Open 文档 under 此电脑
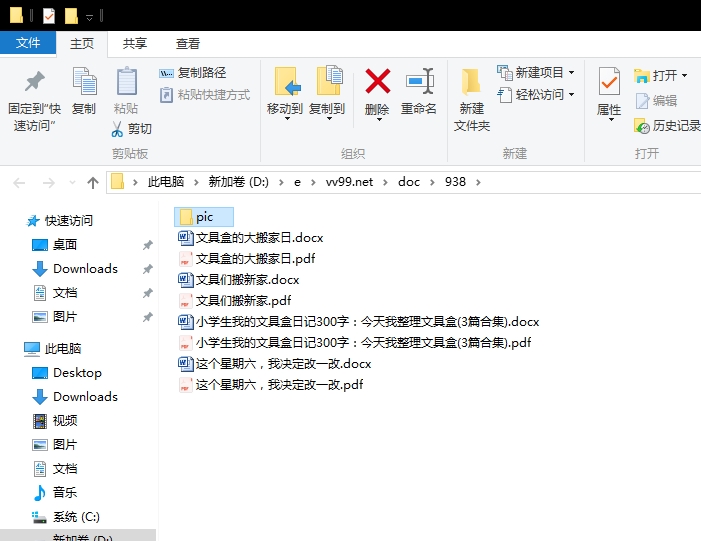The height and width of the screenshot is (541, 701). point(55,469)
